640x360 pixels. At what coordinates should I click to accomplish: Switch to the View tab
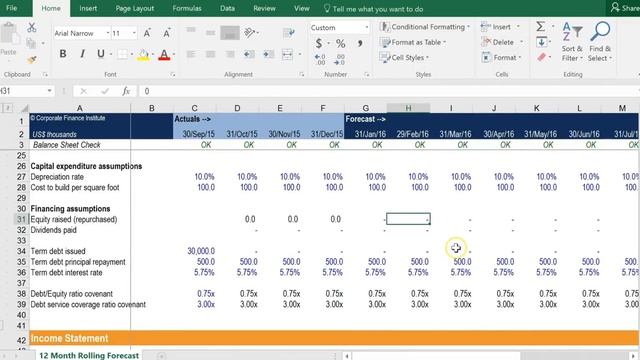click(302, 8)
